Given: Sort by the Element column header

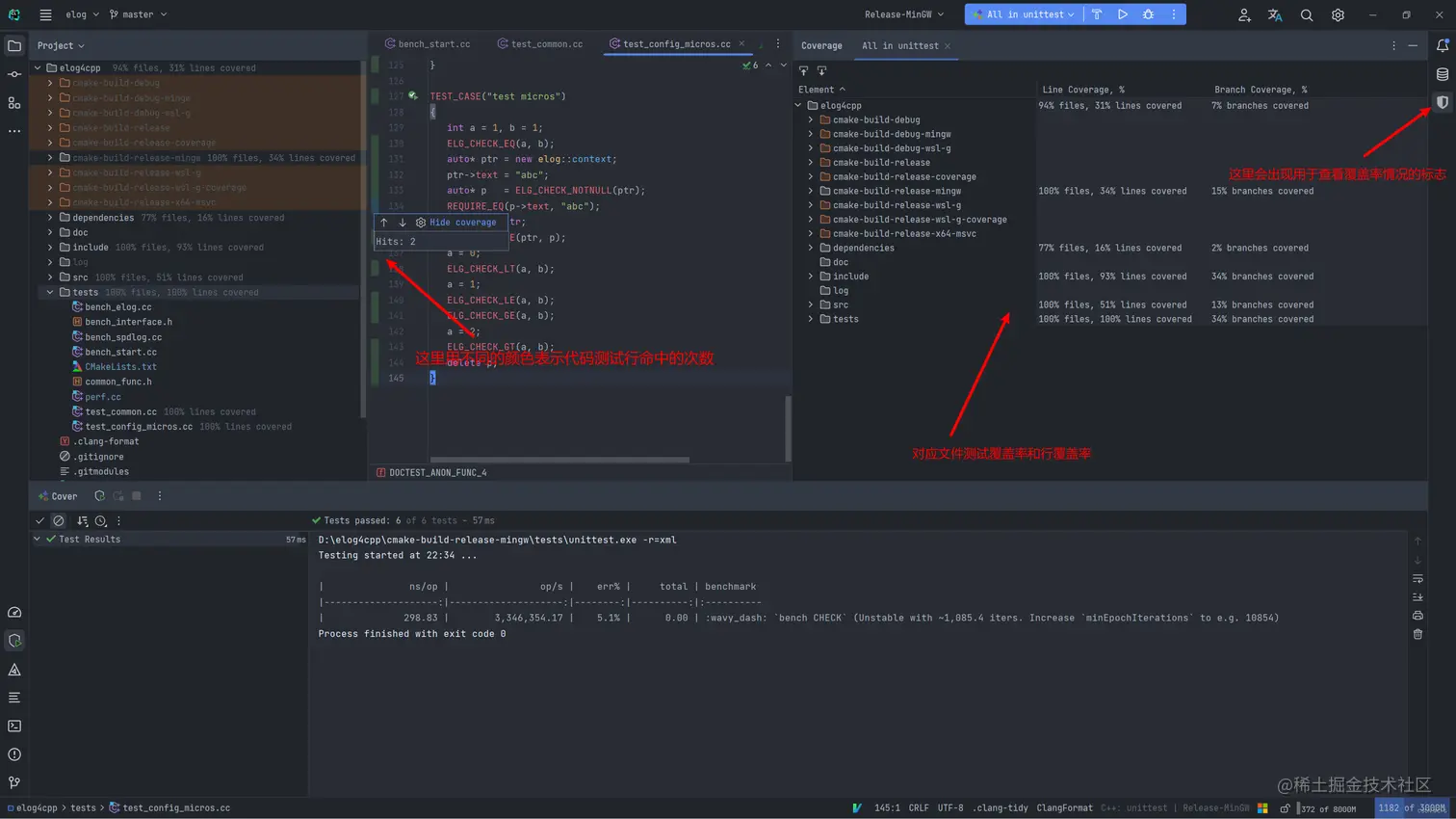Looking at the screenshot, I should [x=821, y=90].
